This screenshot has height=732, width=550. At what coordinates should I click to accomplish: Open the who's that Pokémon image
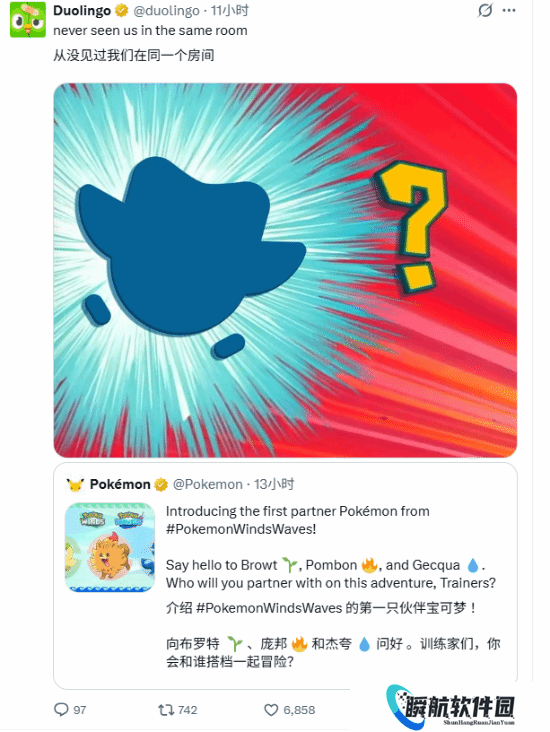285,270
